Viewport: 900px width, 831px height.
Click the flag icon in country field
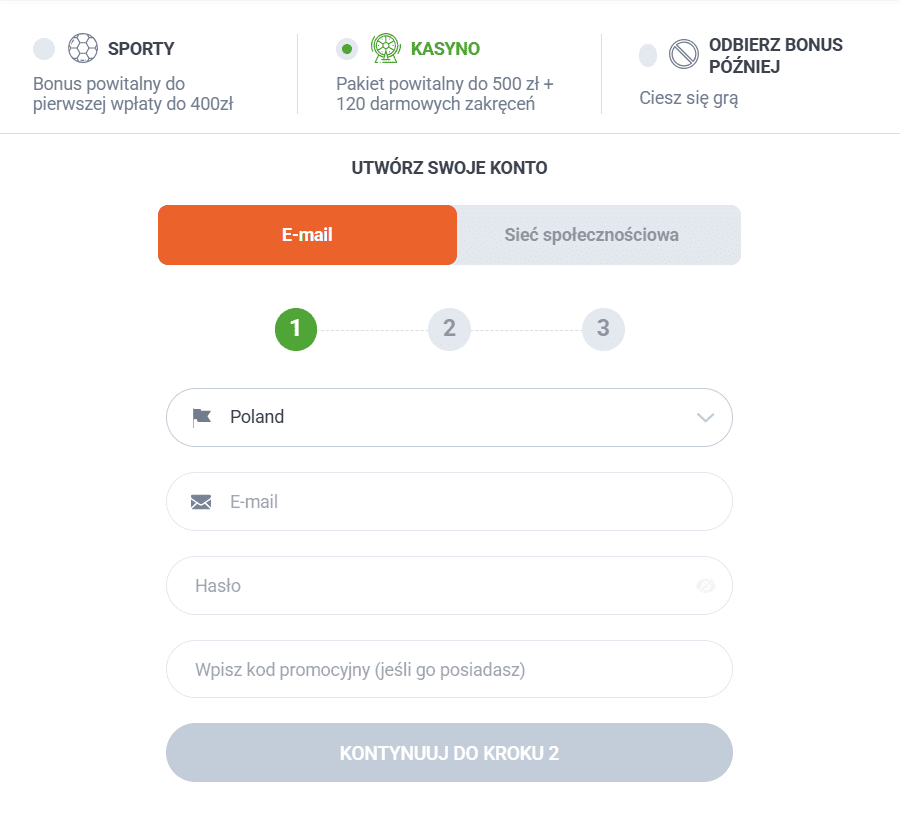tap(202, 417)
